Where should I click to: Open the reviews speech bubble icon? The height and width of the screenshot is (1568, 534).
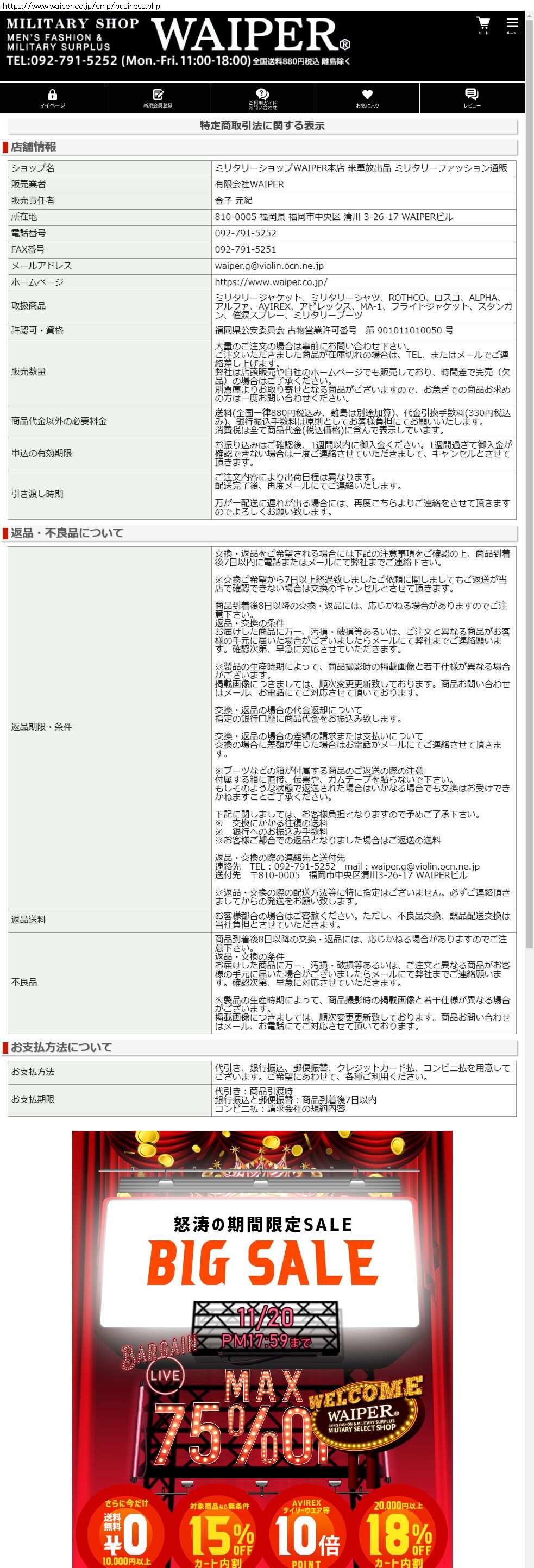pos(472,98)
